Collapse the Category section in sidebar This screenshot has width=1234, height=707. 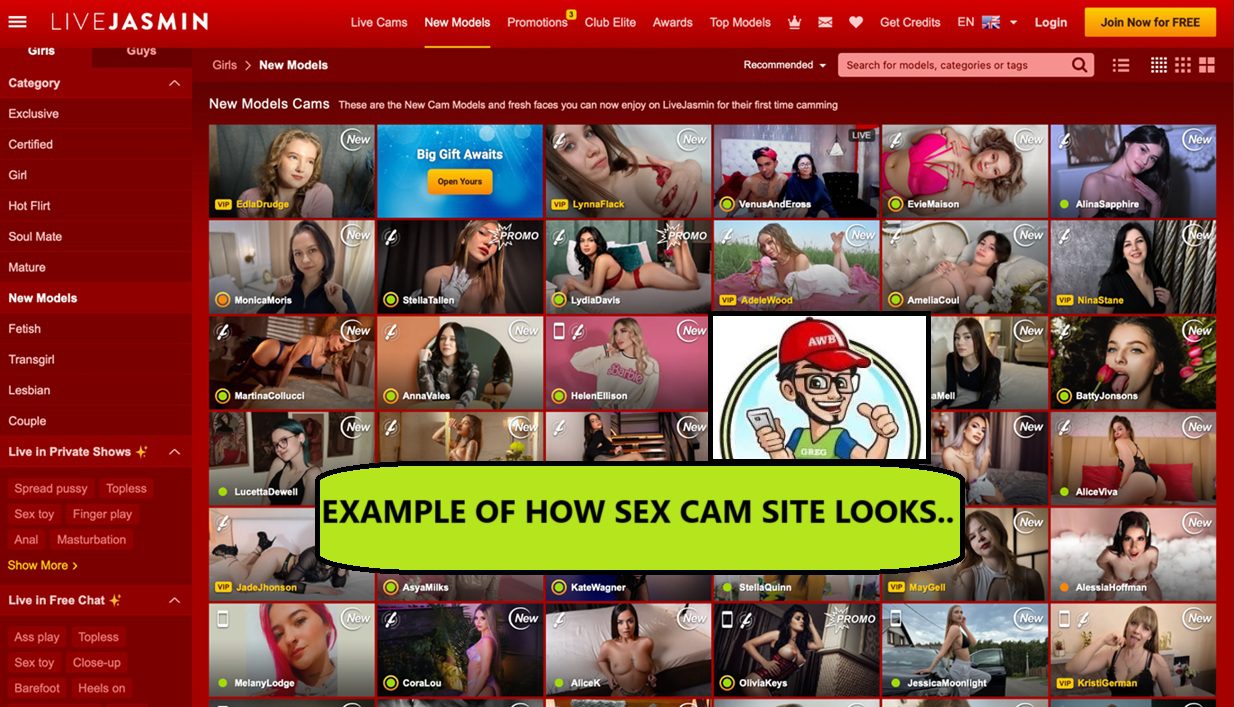(174, 83)
